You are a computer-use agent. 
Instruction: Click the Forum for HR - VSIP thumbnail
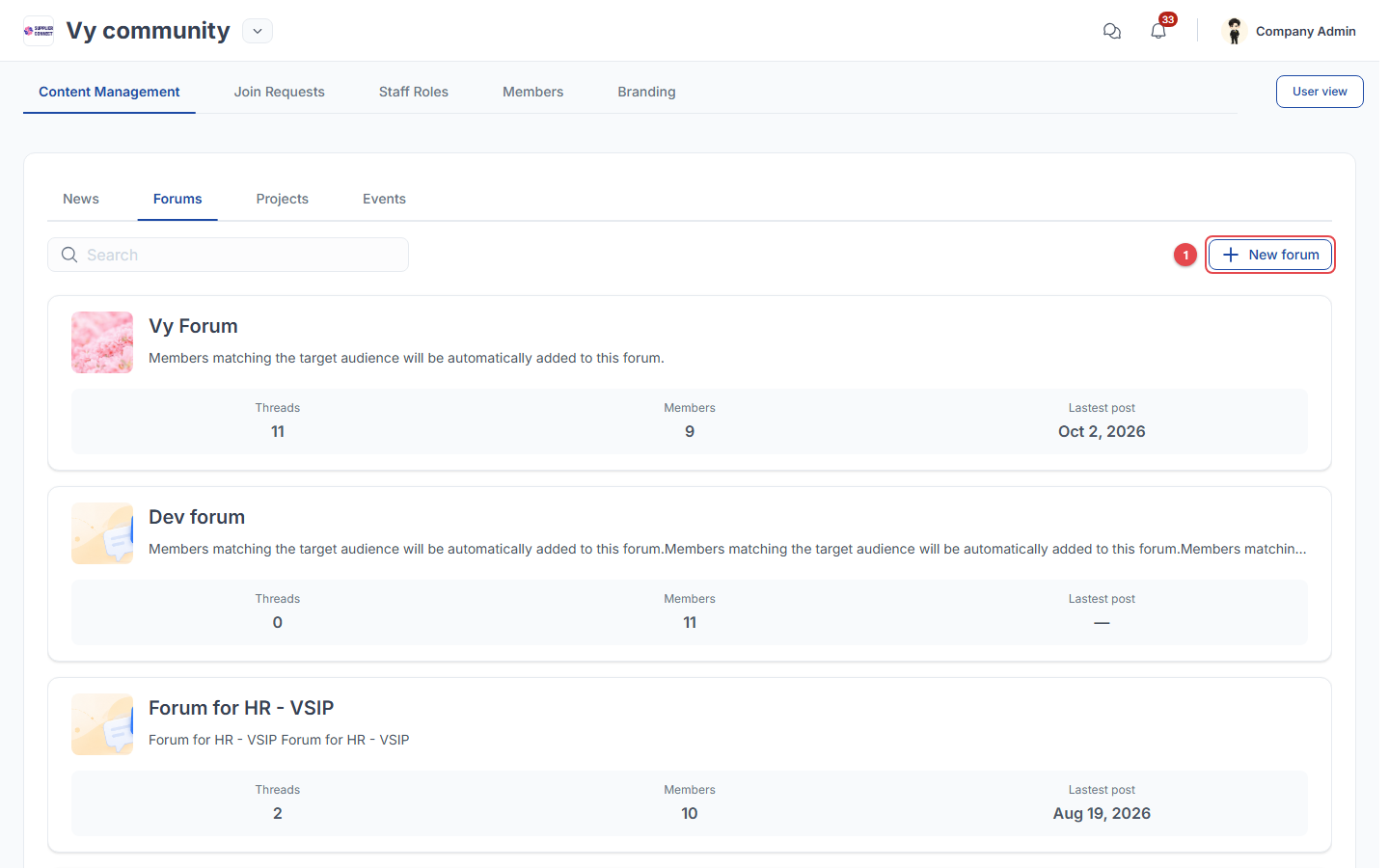[x=102, y=724]
